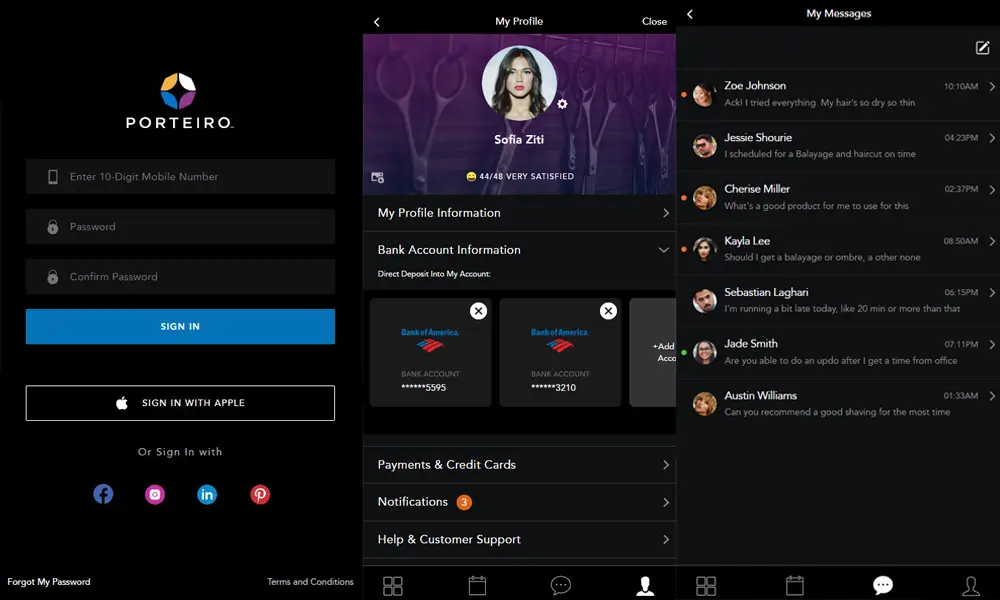Open the calendar tab in My Profile screen
Screen dimensions: 1000x600
477,586
